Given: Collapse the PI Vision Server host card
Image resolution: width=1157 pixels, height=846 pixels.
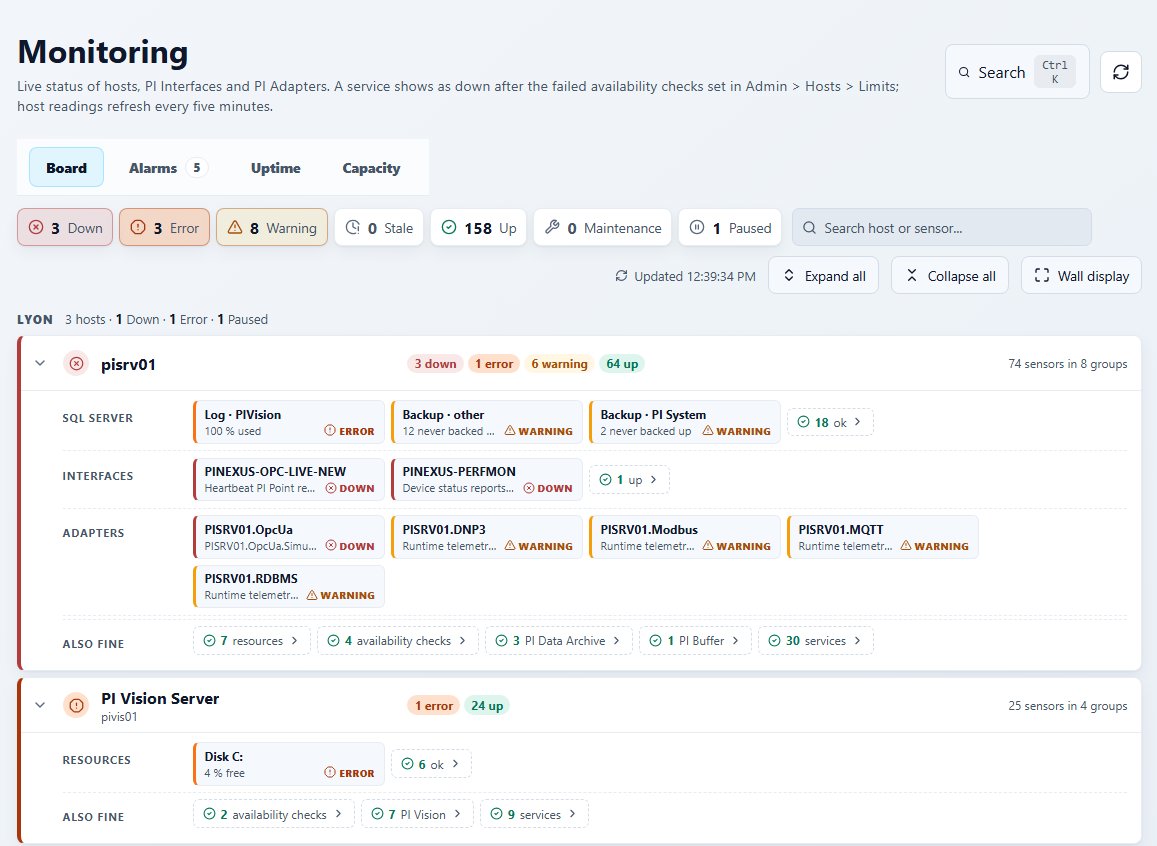Looking at the screenshot, I should 40,705.
